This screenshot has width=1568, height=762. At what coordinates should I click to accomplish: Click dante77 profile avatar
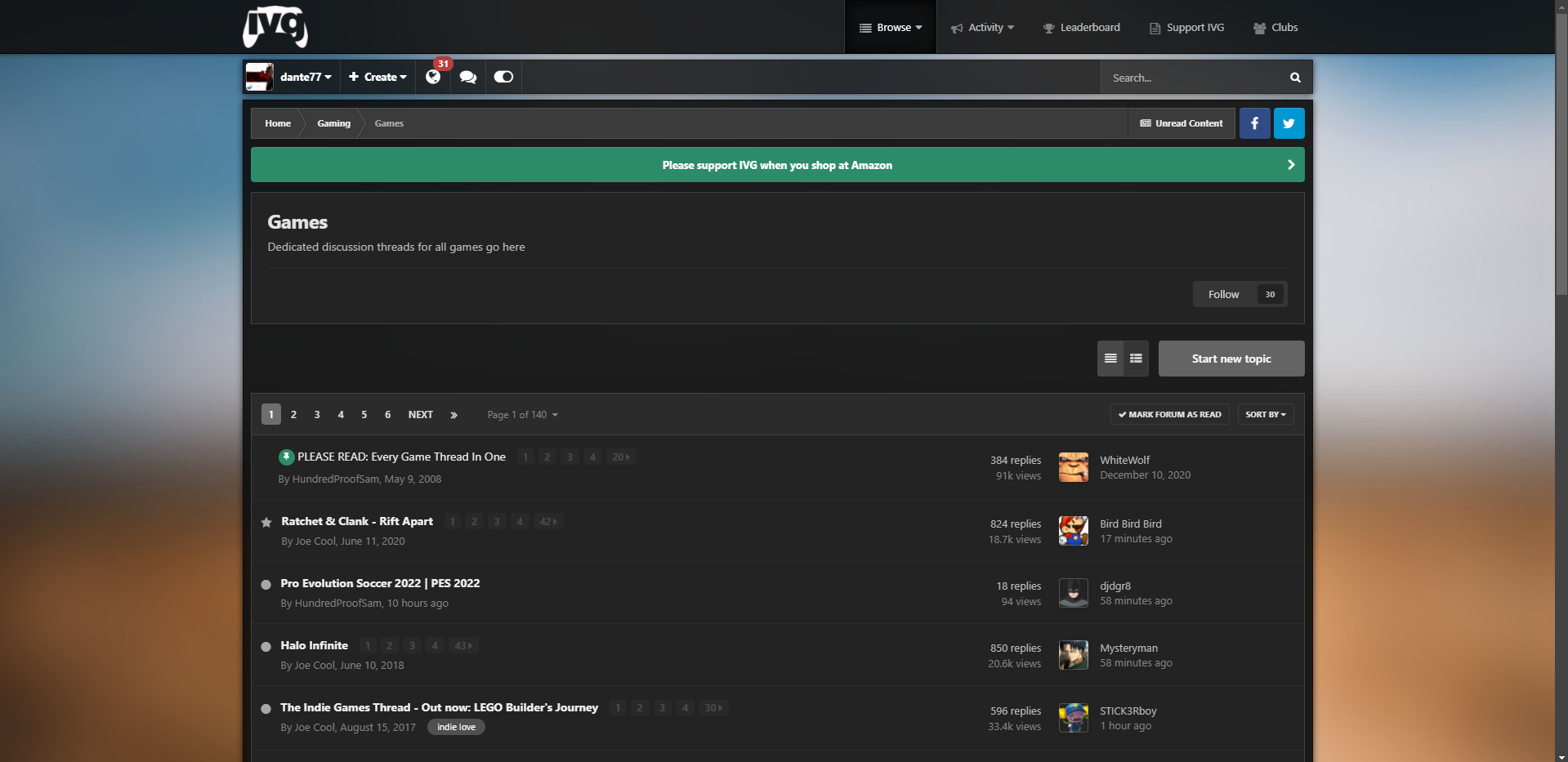point(260,77)
